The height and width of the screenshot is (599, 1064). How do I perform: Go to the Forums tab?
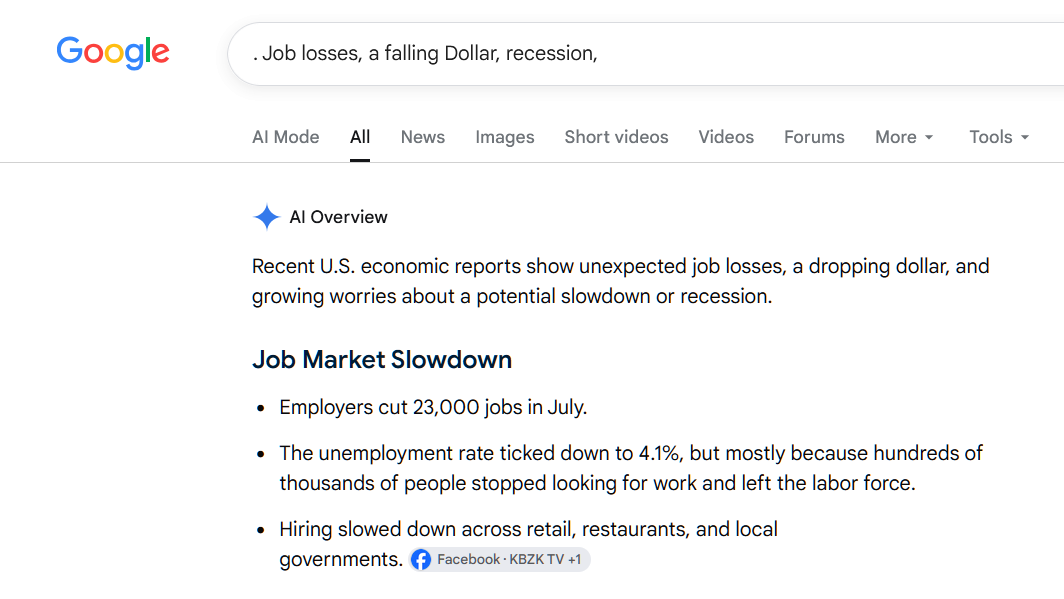814,137
